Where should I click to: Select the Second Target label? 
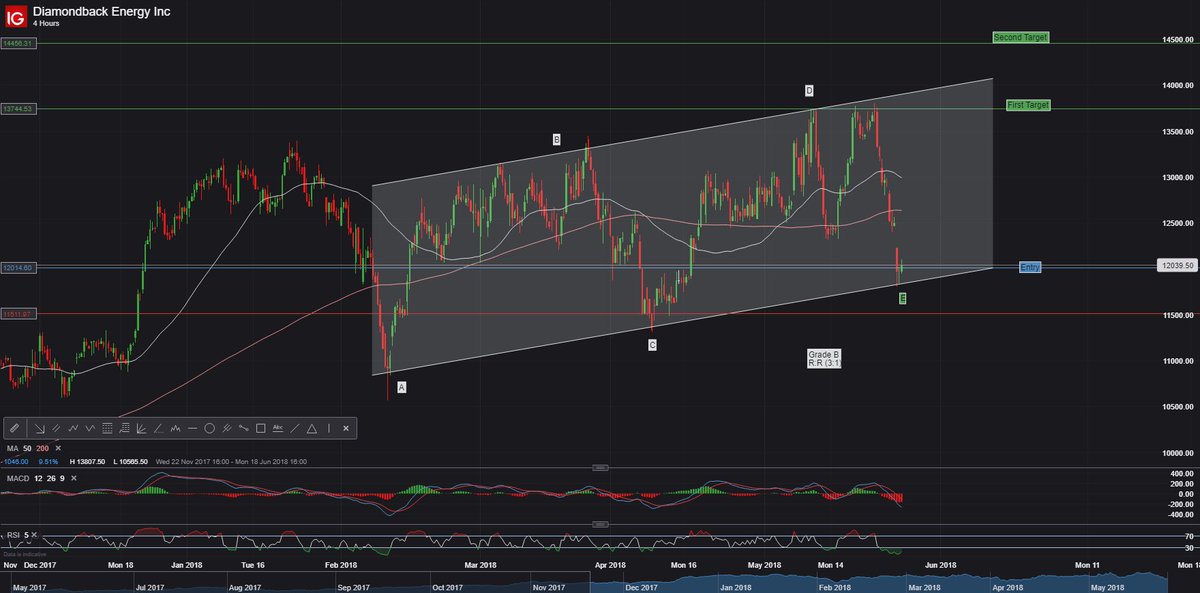(x=1021, y=37)
